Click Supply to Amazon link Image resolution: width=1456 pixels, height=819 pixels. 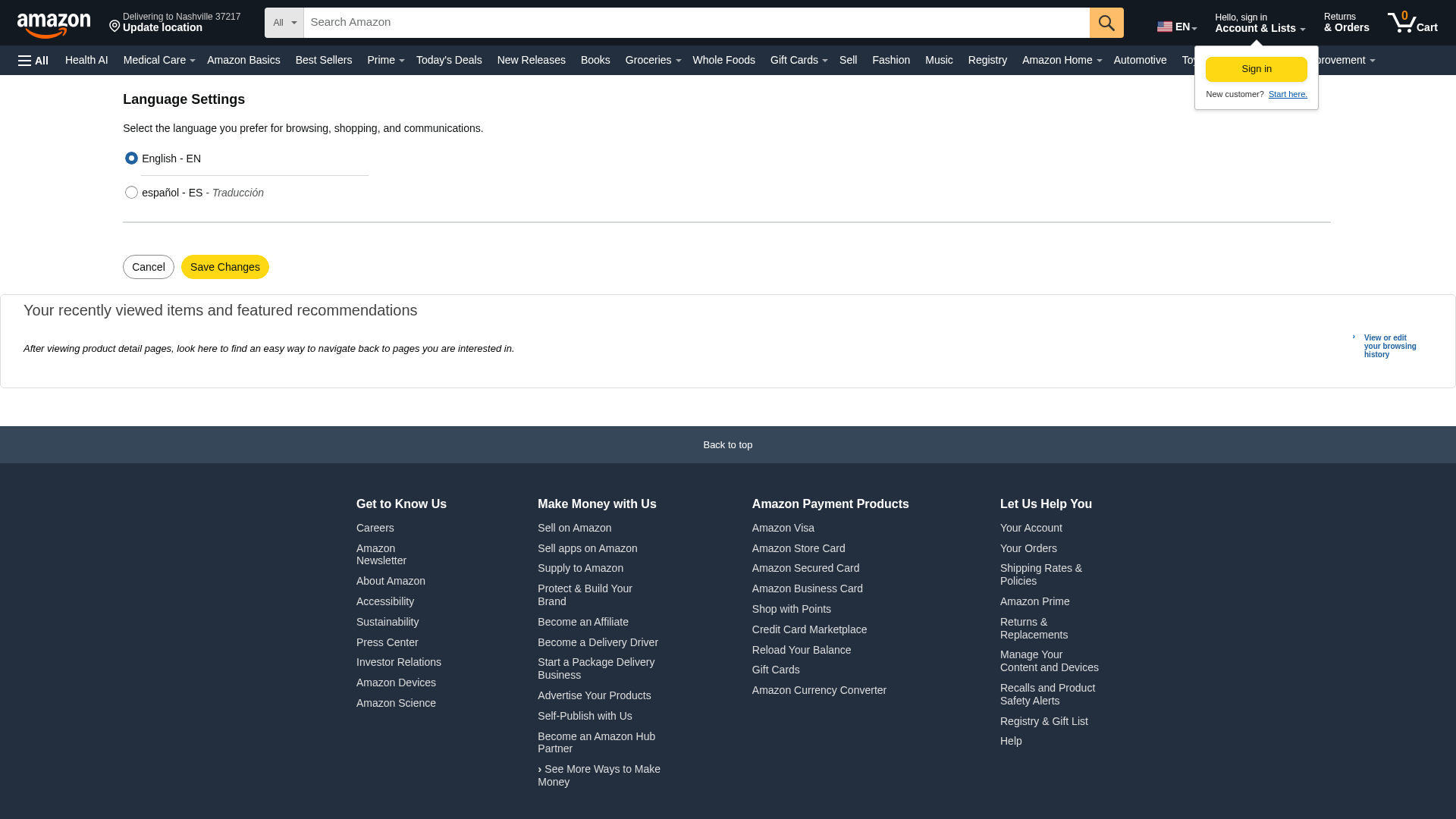point(580,568)
